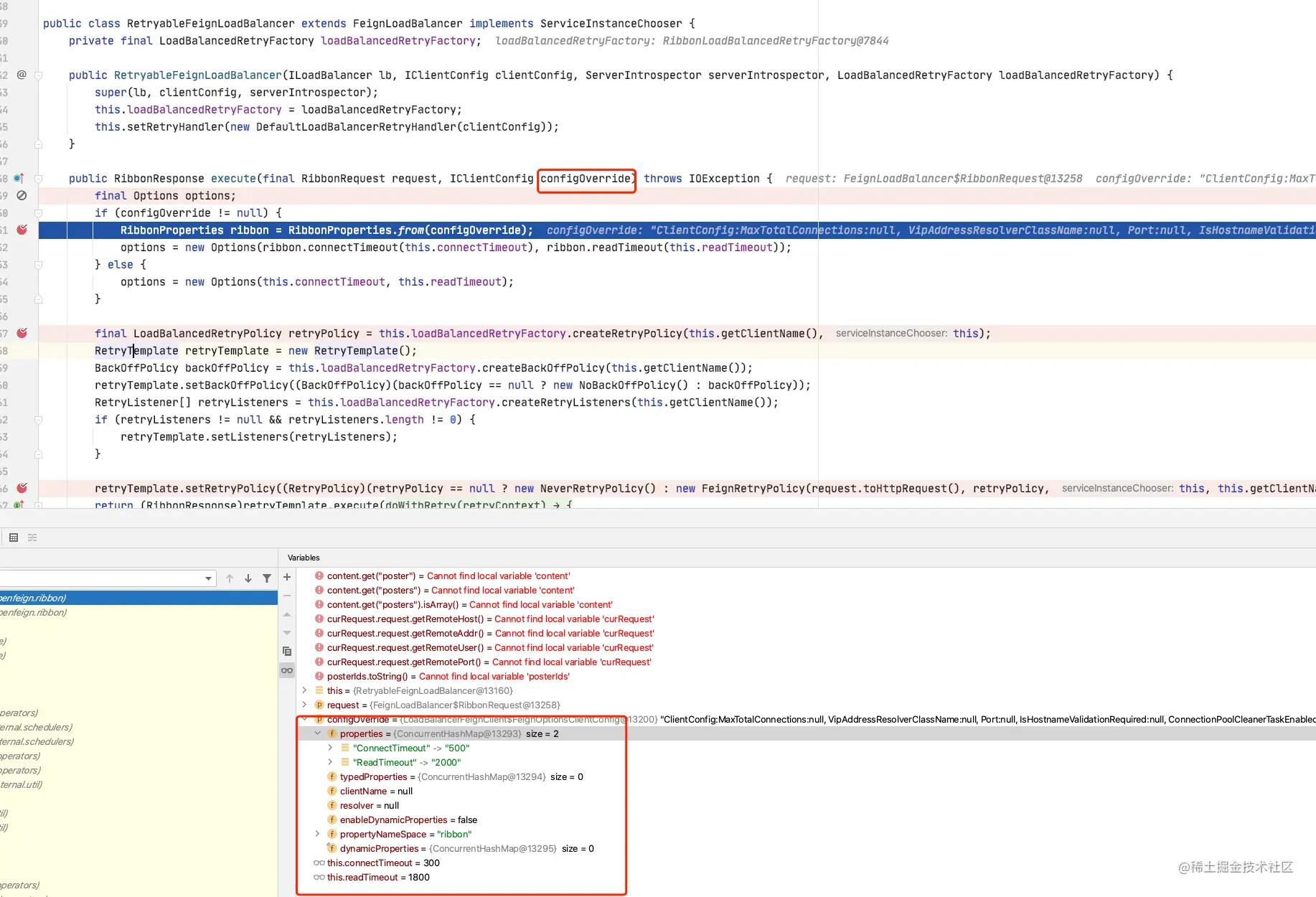Screen dimensions: 1316x897
Task: Click the previous frame up arrow
Action: pos(230,578)
